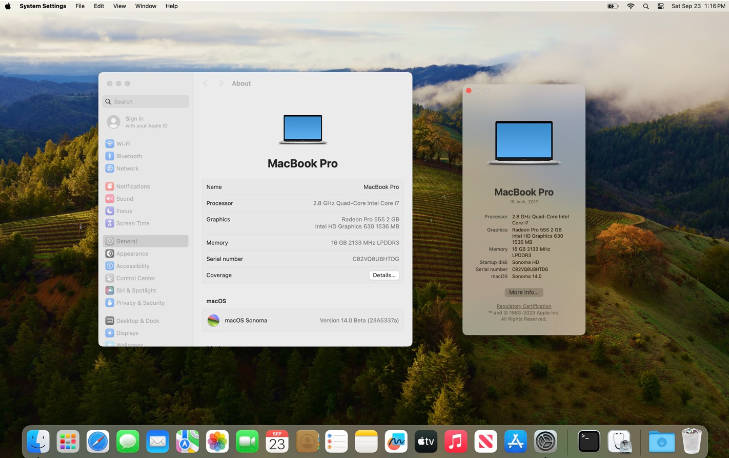Click the Memory value 16 GB 2133 MHz
This screenshot has width=729, height=458.
tap(365, 243)
